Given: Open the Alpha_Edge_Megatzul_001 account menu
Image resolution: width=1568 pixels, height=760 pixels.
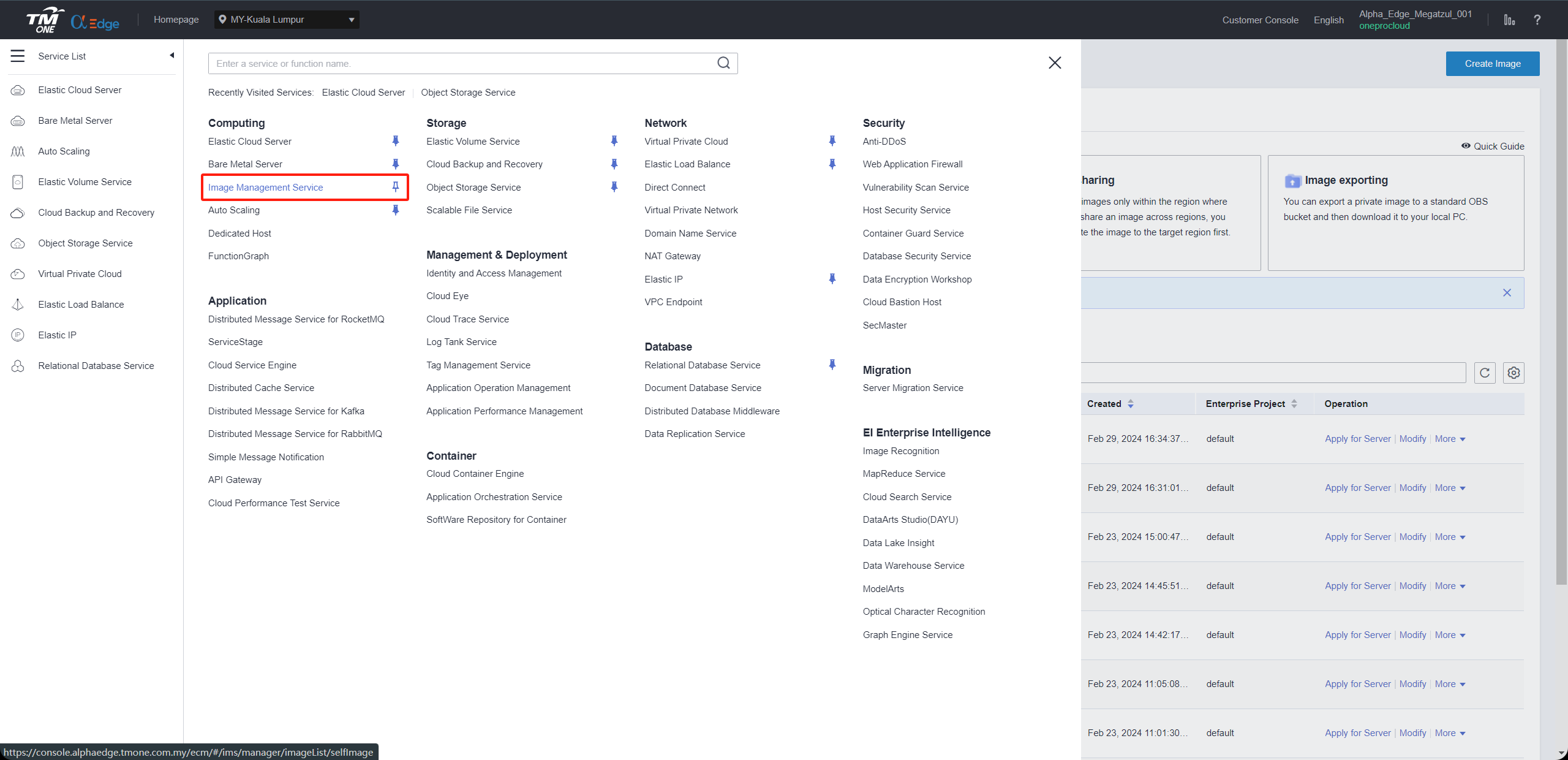Looking at the screenshot, I should (x=1415, y=14).
